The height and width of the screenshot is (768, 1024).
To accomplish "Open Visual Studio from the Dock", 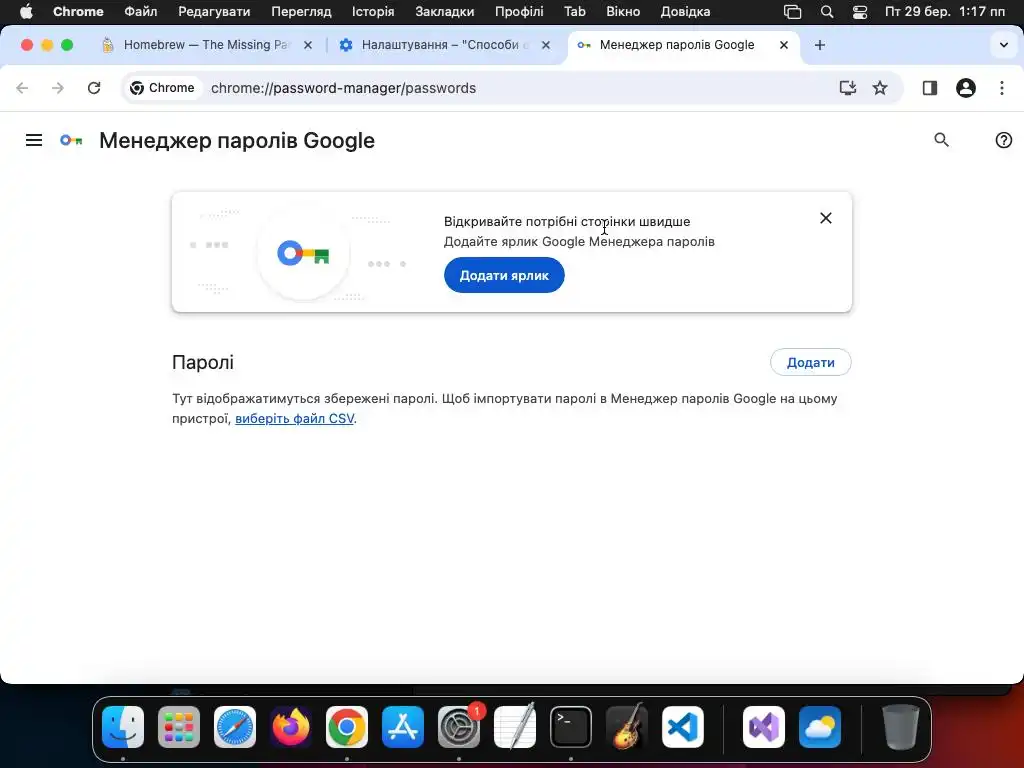I will coord(764,727).
